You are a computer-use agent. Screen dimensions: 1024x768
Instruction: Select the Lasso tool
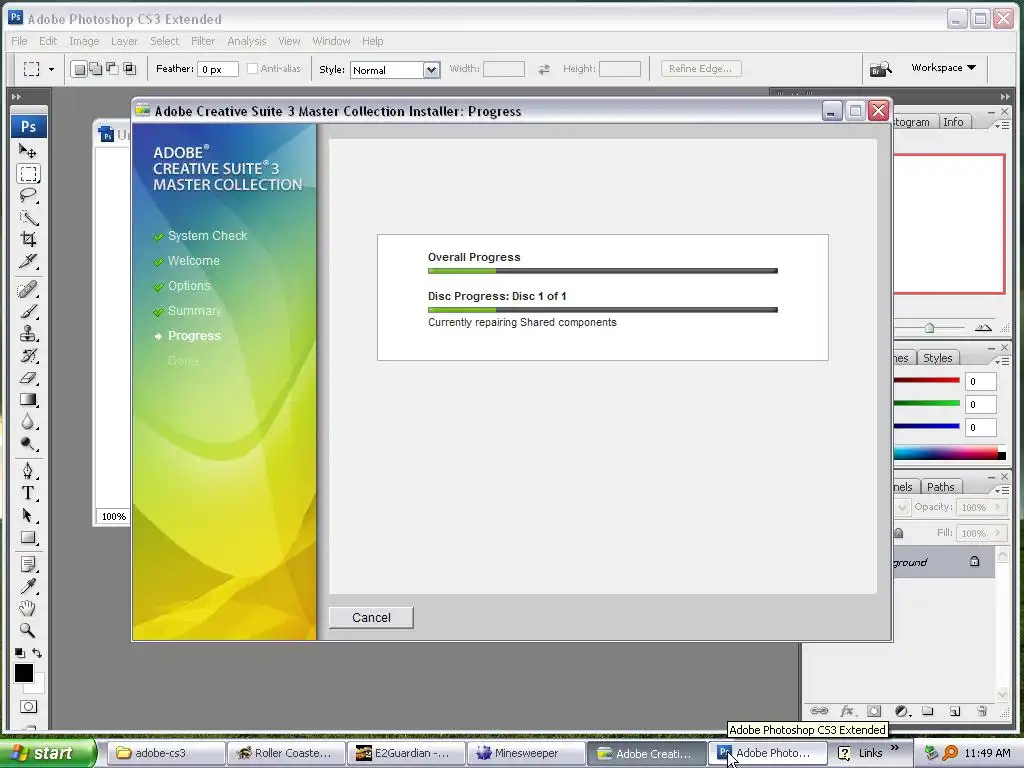point(27,195)
